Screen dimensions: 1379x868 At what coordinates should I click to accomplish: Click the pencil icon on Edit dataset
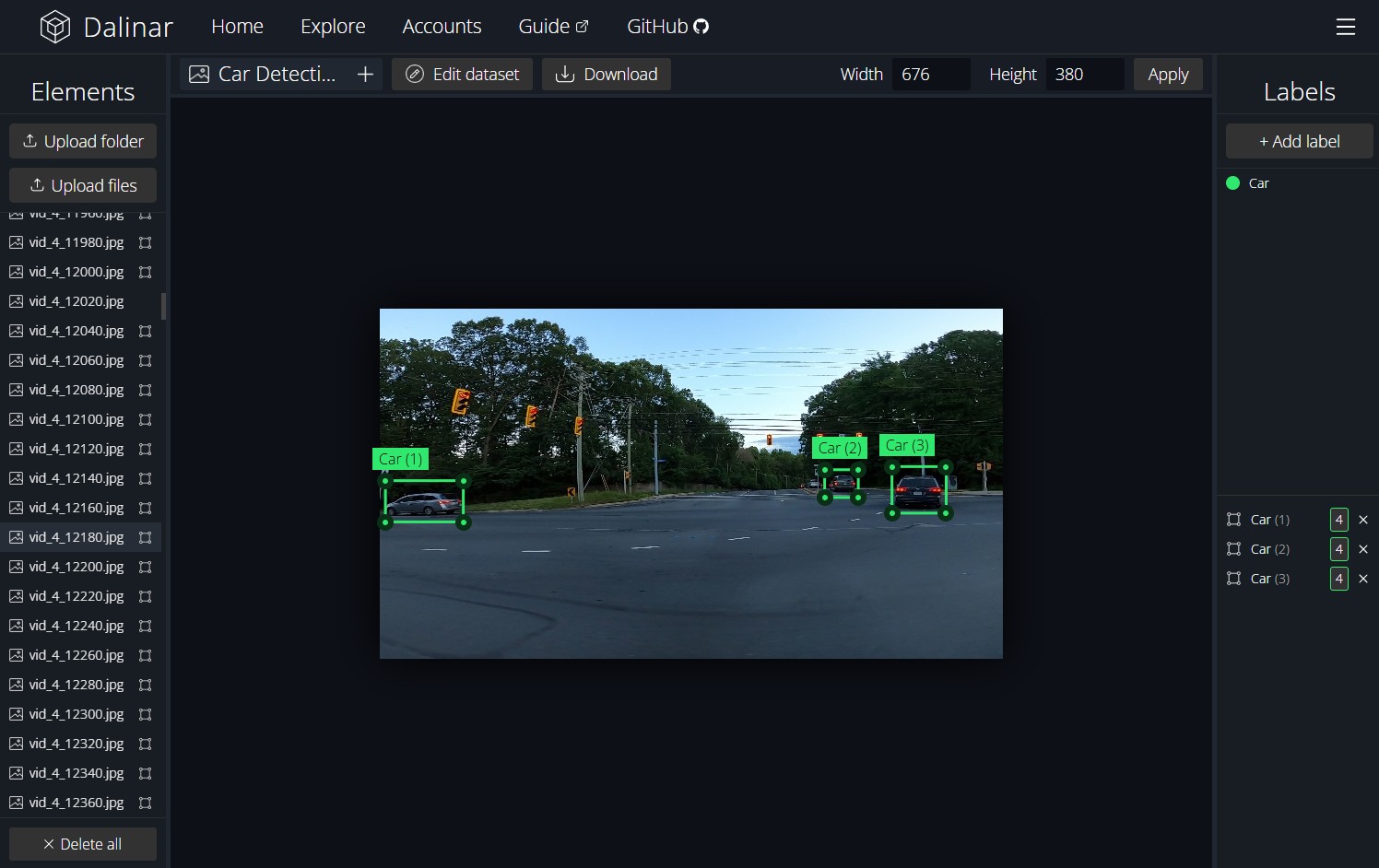pos(415,74)
